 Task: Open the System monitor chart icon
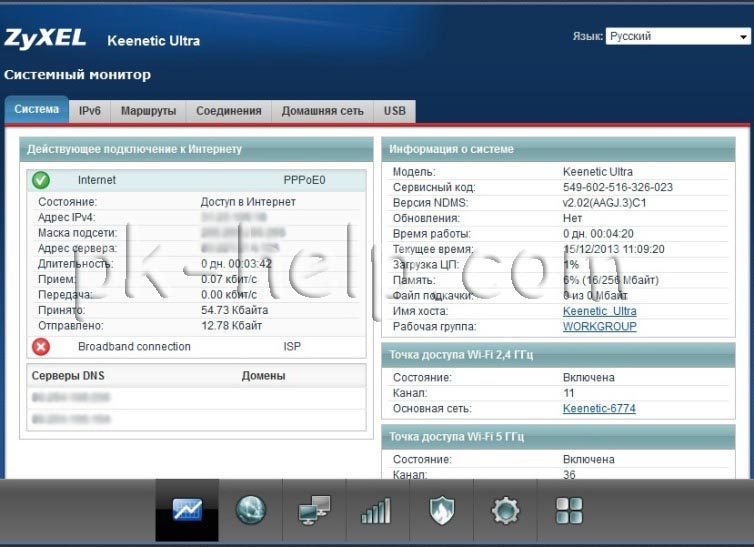(187, 510)
